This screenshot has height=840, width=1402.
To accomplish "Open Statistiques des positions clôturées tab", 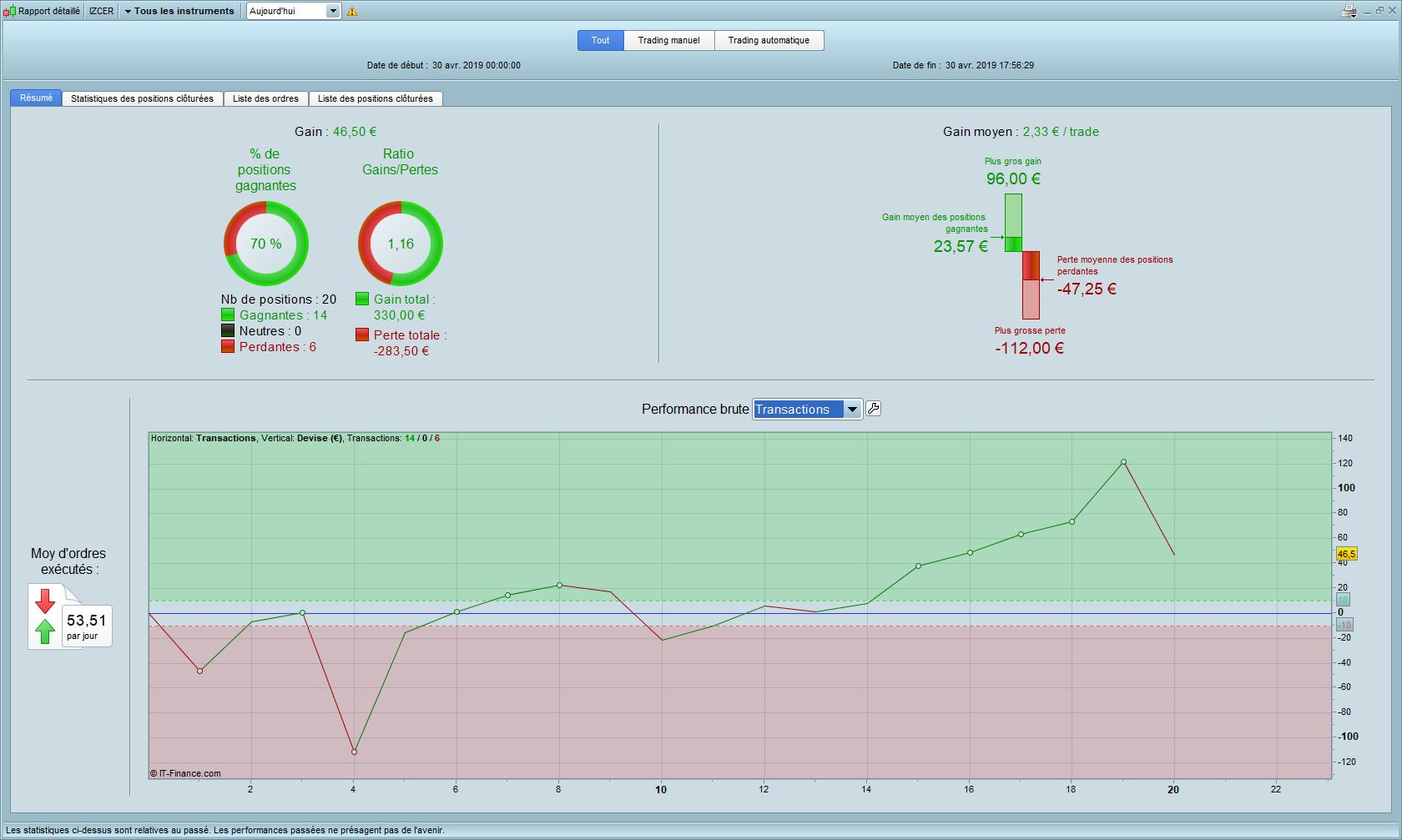I will click(x=142, y=98).
